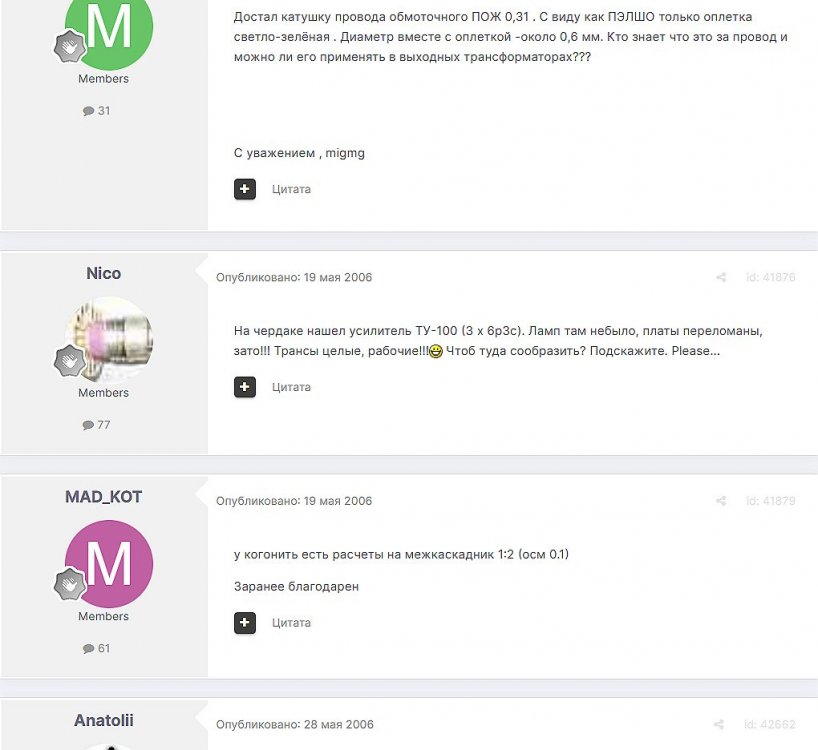Share Anatolii's post via the share icon
Screen dimensions: 818x750
tap(719, 724)
